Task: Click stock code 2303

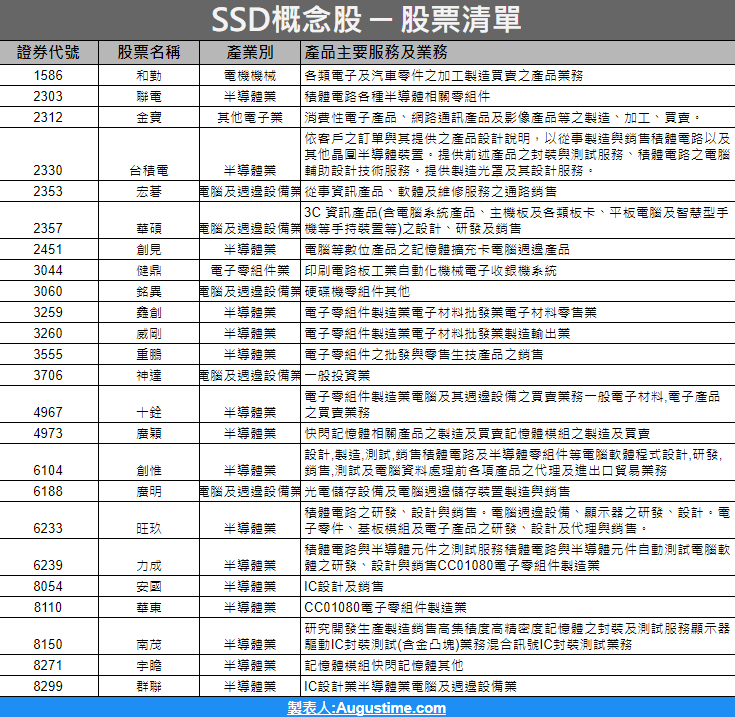Action: click(48, 97)
